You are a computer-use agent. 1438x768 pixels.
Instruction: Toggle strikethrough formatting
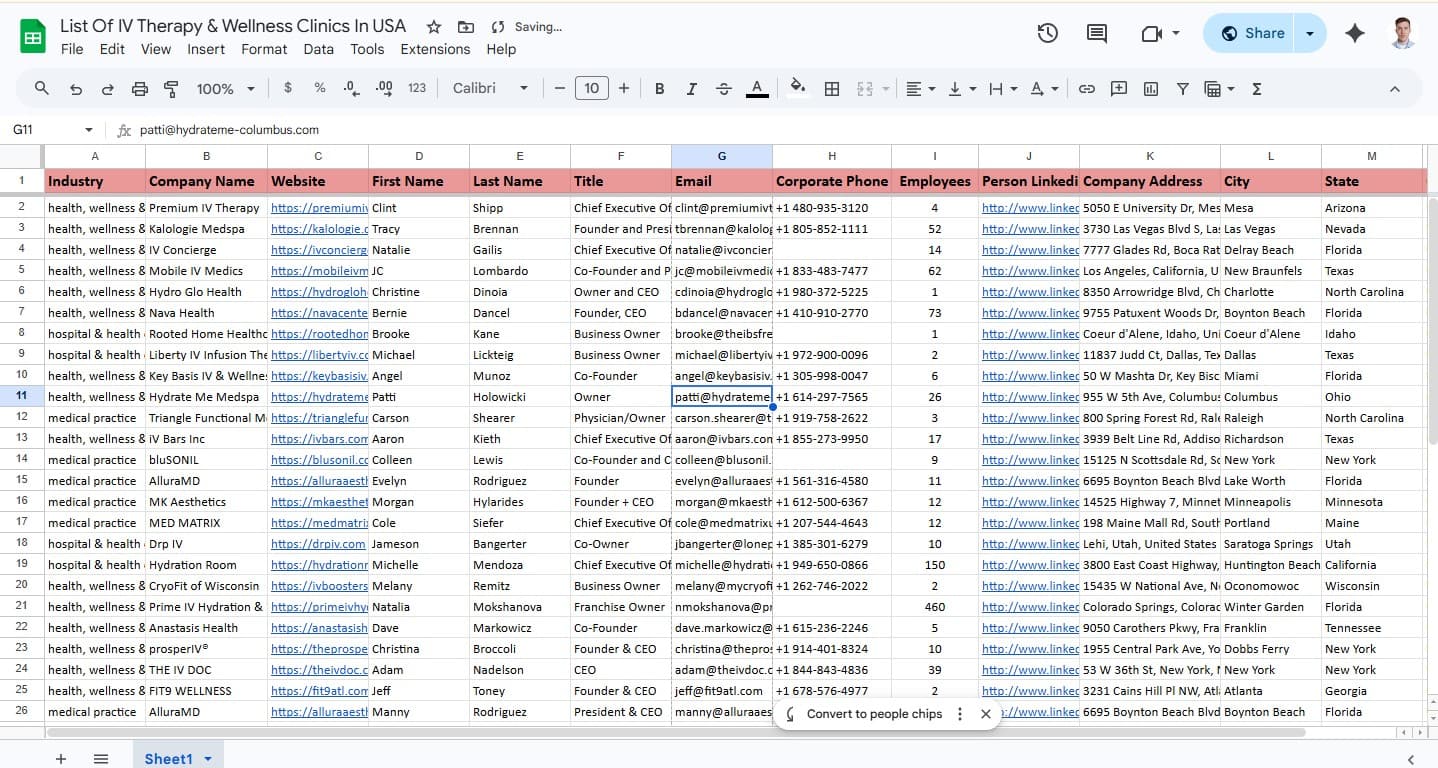(724, 89)
